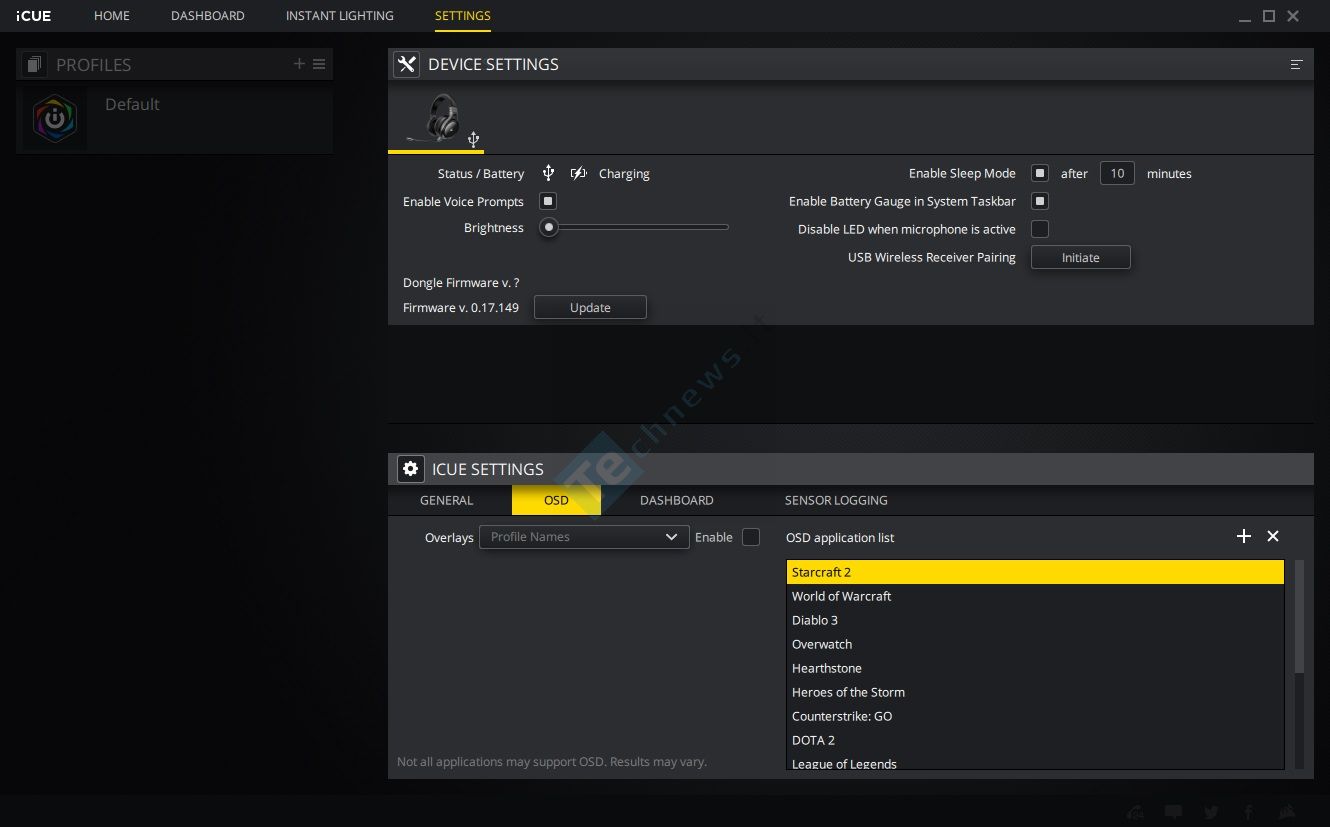This screenshot has width=1330, height=827.
Task: Click the USB connection status icon
Action: pyautogui.click(x=548, y=173)
